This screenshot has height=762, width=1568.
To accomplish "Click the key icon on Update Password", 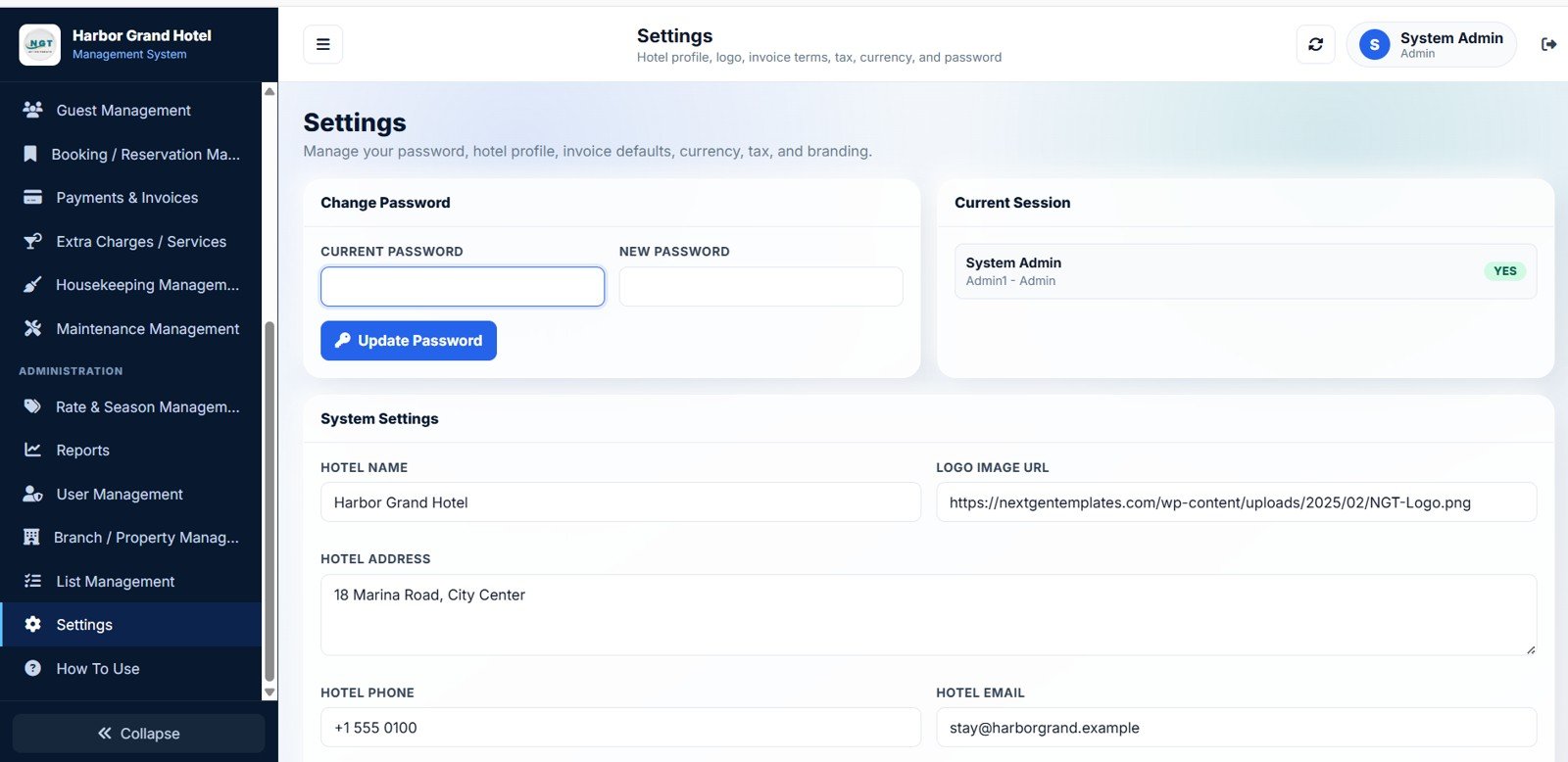I will (342, 340).
